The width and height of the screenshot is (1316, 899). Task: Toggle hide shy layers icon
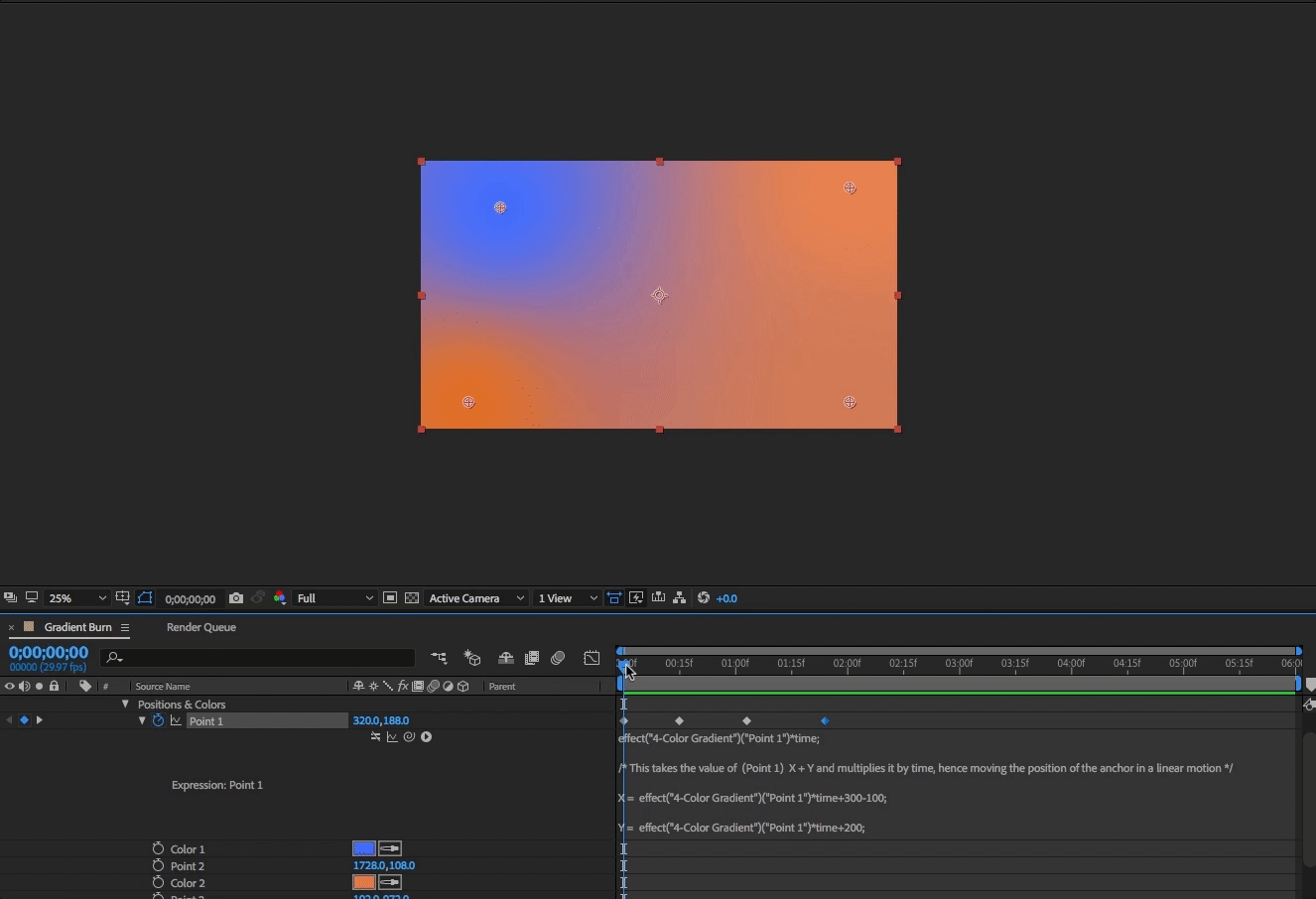point(505,657)
